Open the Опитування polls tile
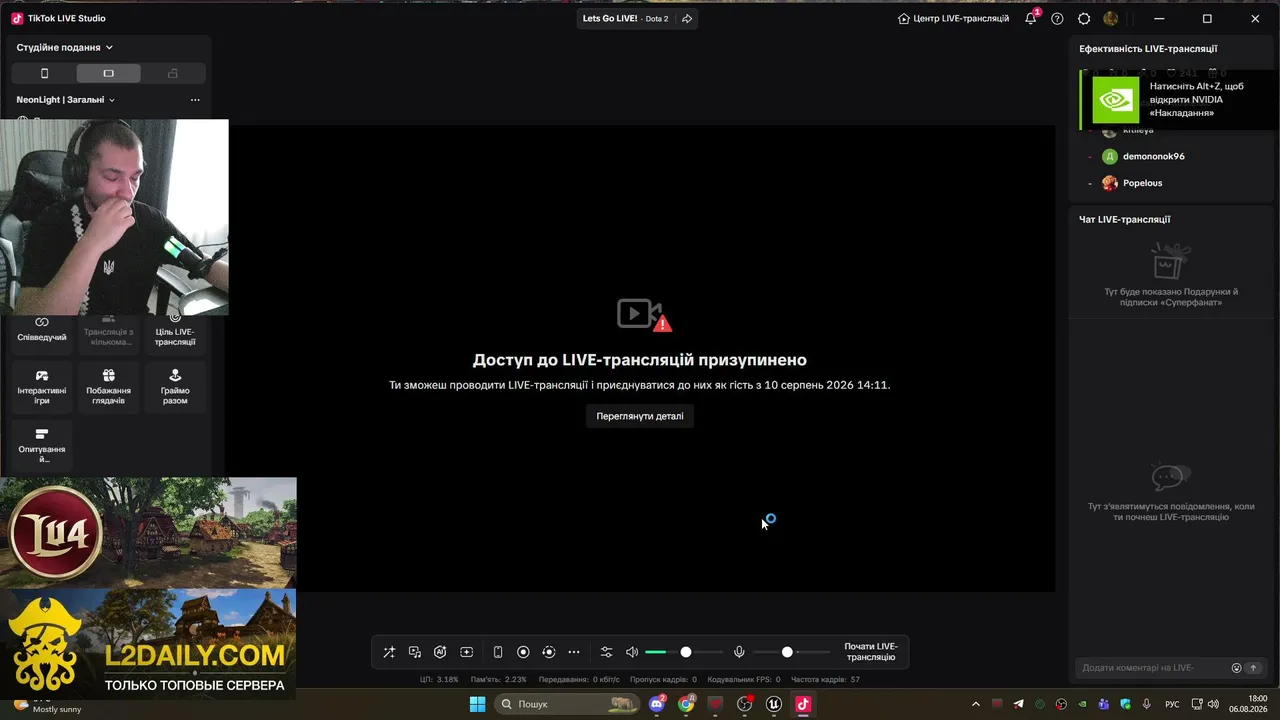The image size is (1280, 720). [42, 446]
